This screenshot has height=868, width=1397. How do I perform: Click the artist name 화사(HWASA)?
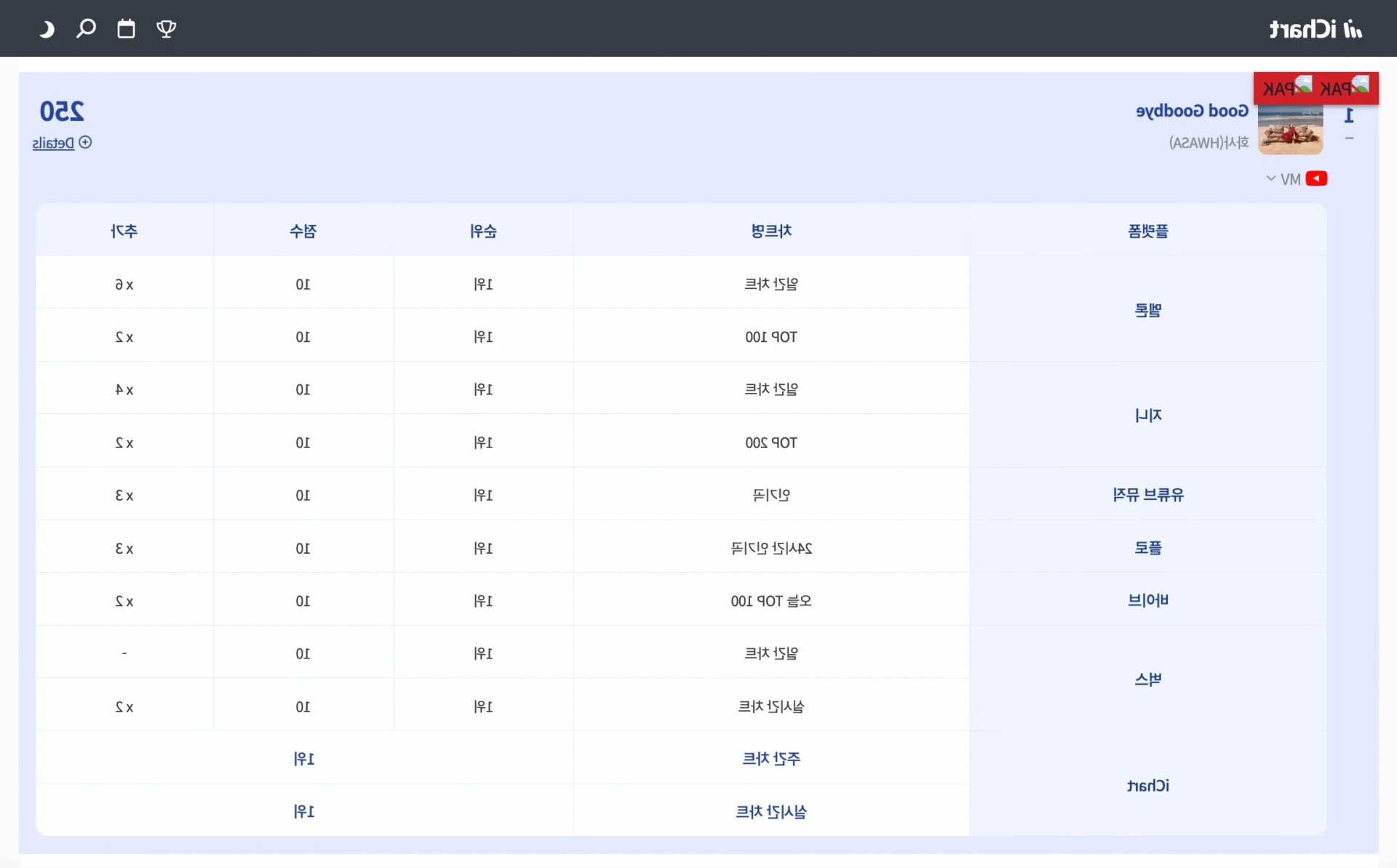[1209, 143]
